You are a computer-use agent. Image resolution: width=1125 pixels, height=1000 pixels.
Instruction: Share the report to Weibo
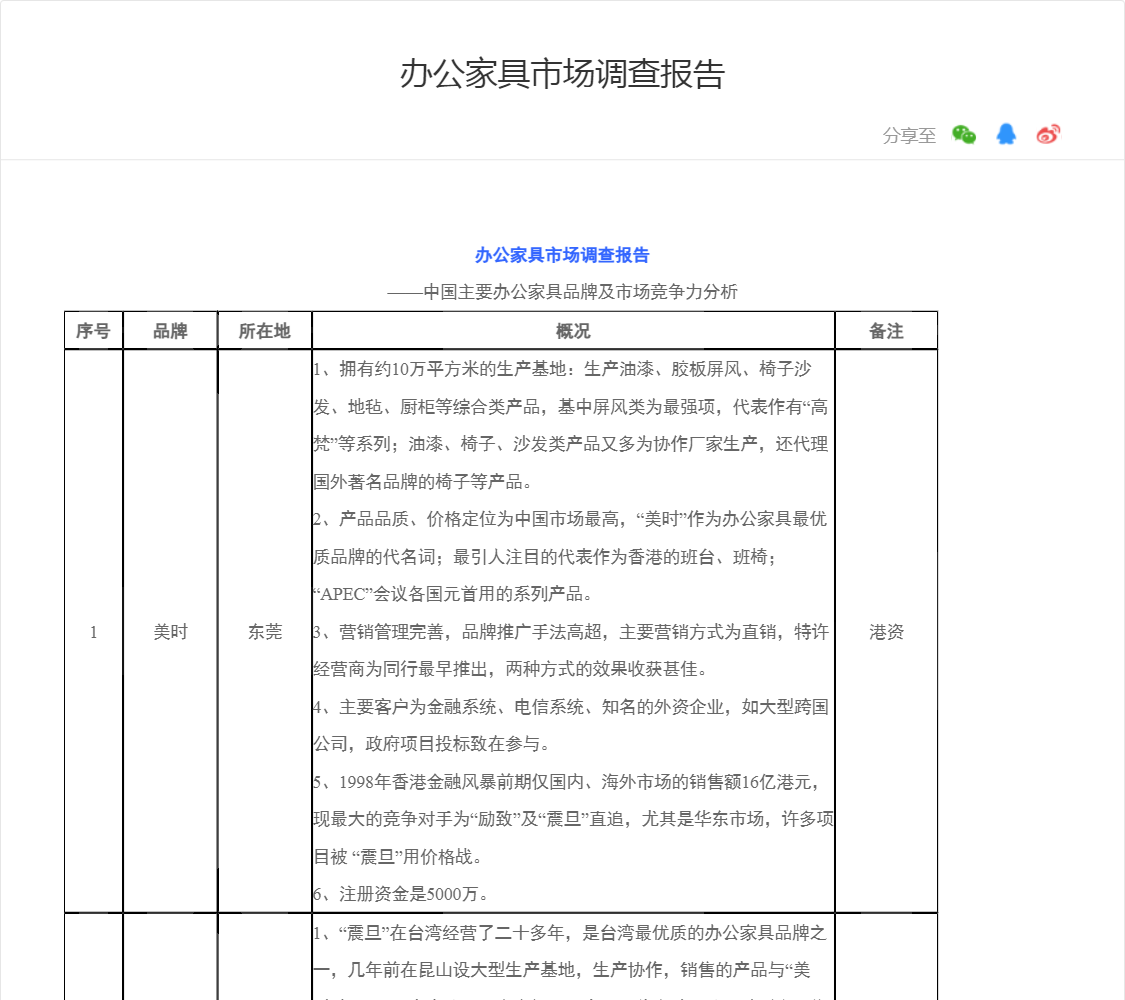pyautogui.click(x=1048, y=134)
